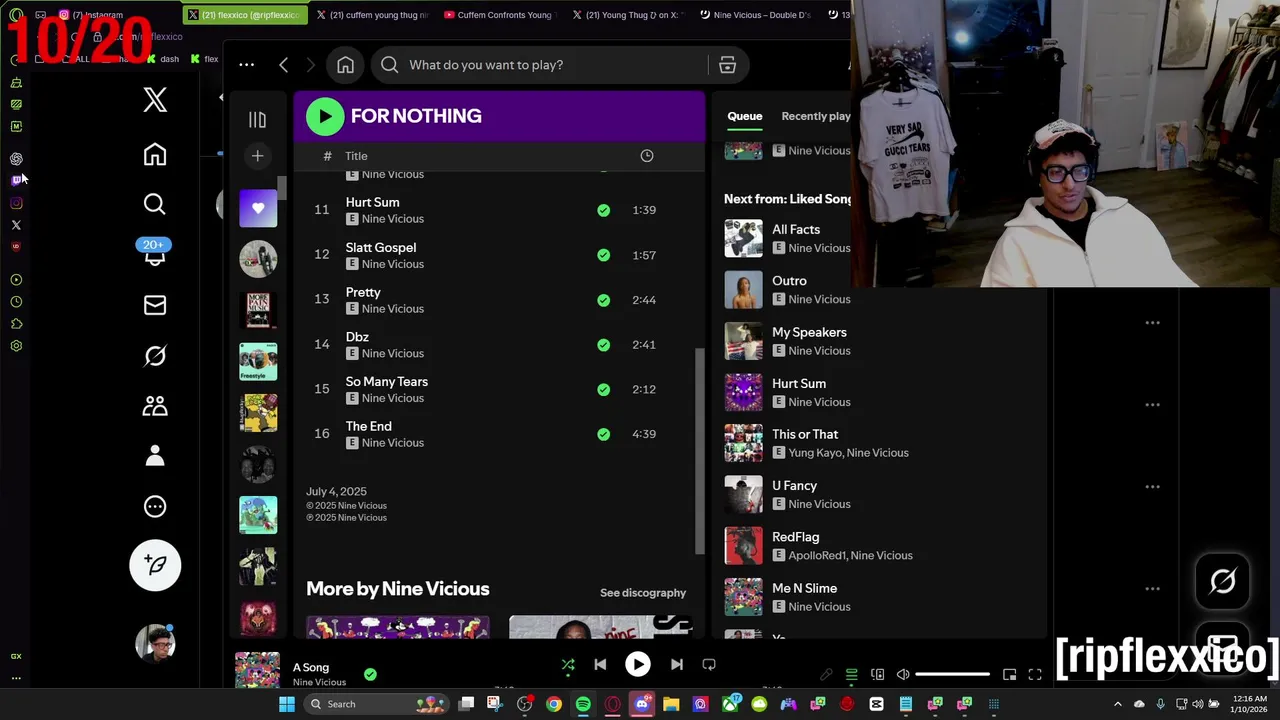Click track title Slatt Gospel
The image size is (1280, 720).
click(381, 247)
